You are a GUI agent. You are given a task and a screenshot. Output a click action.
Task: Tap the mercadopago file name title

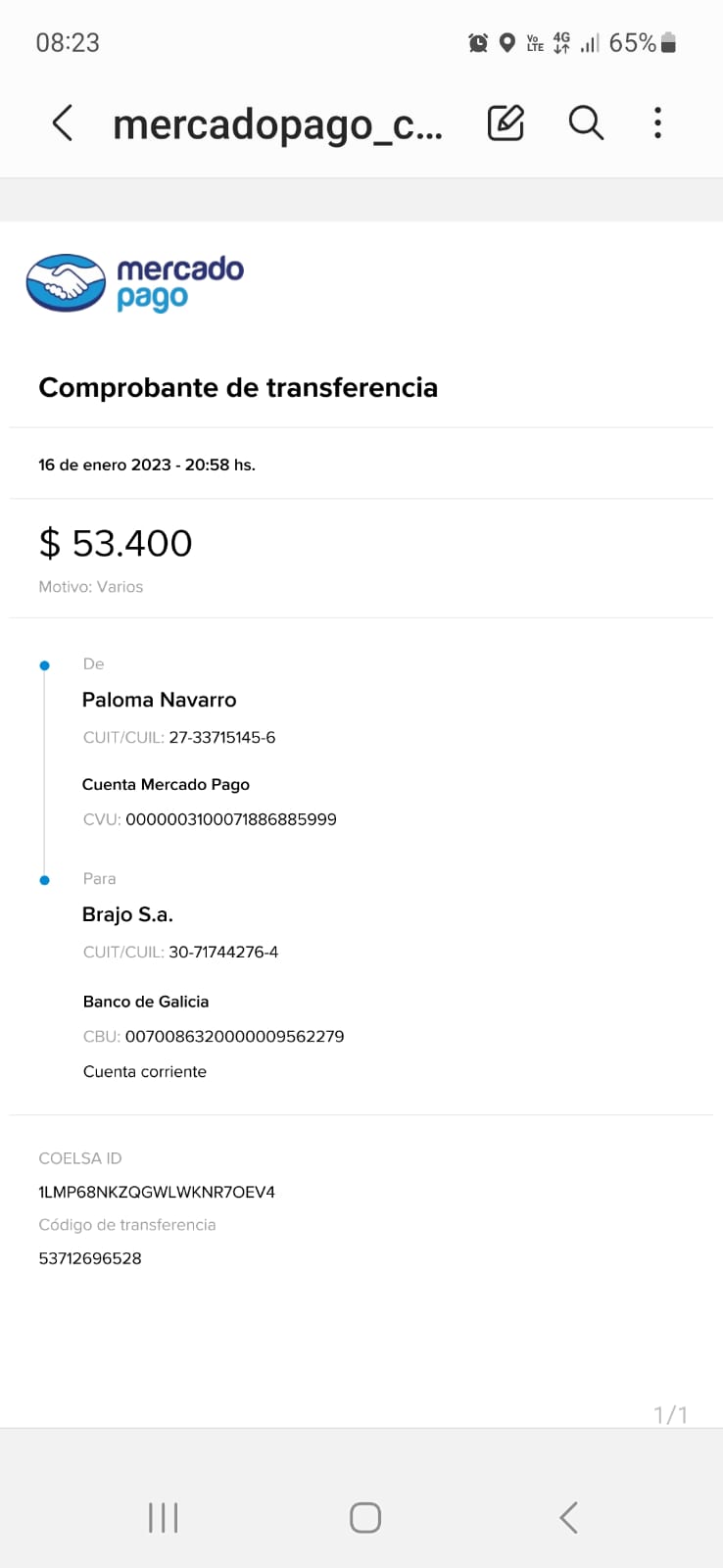point(277,124)
